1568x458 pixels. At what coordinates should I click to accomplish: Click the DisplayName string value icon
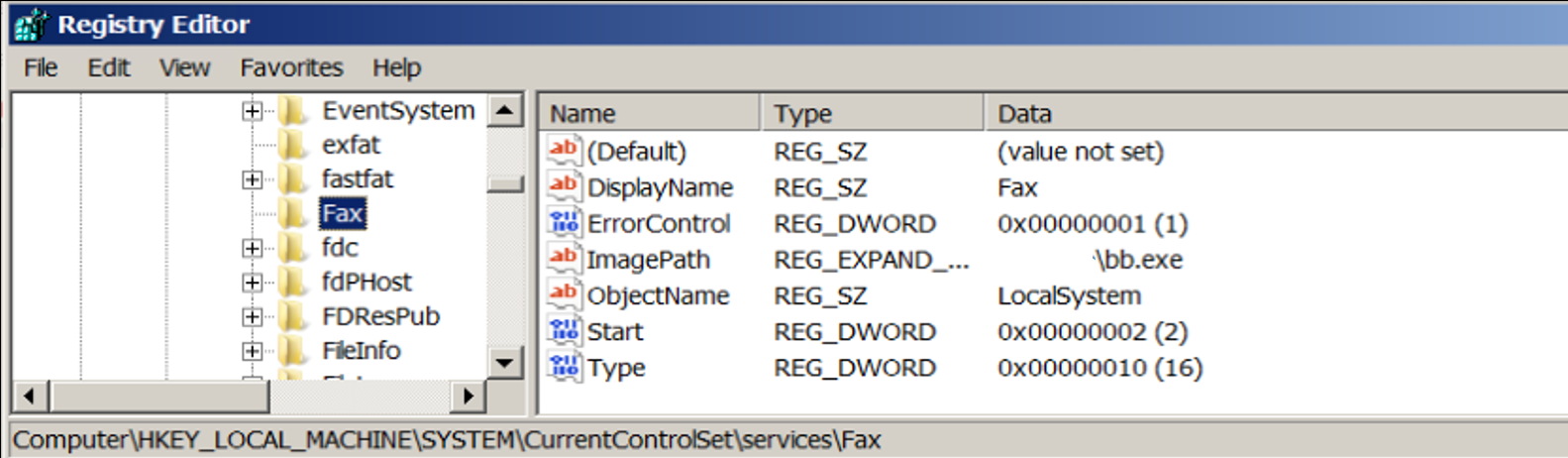[564, 186]
